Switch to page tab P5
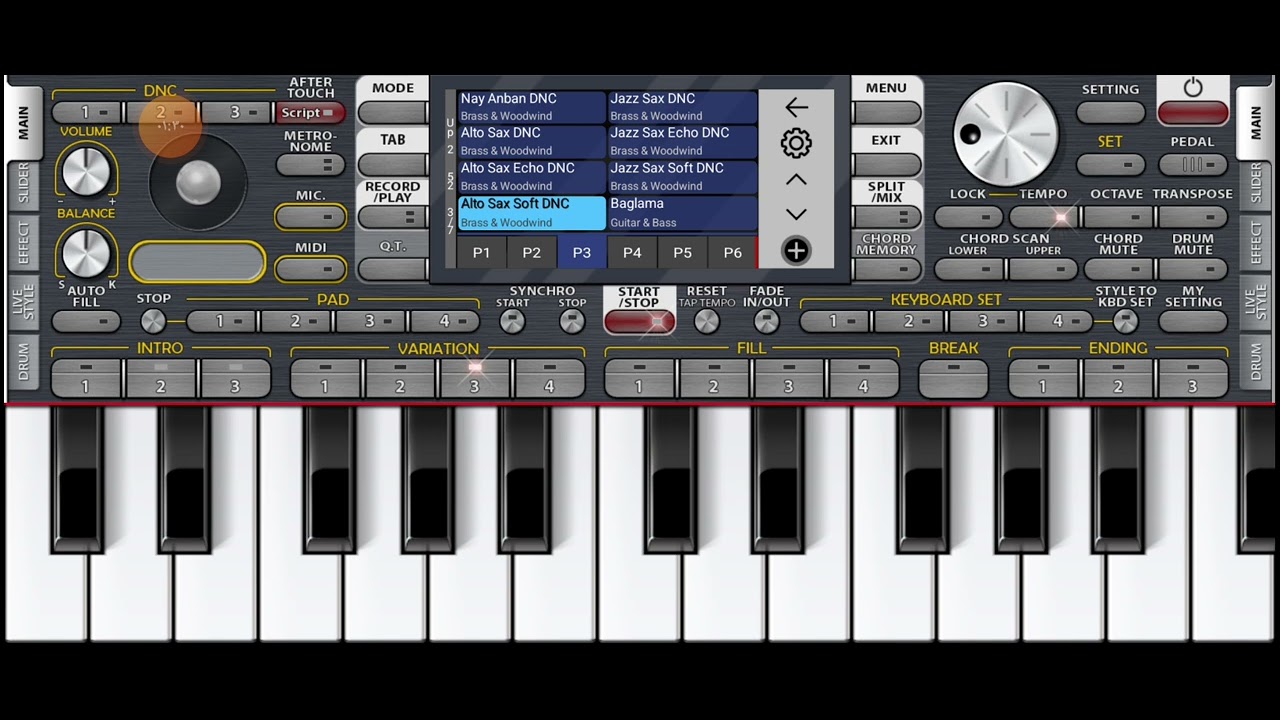The image size is (1280, 720). [682, 252]
